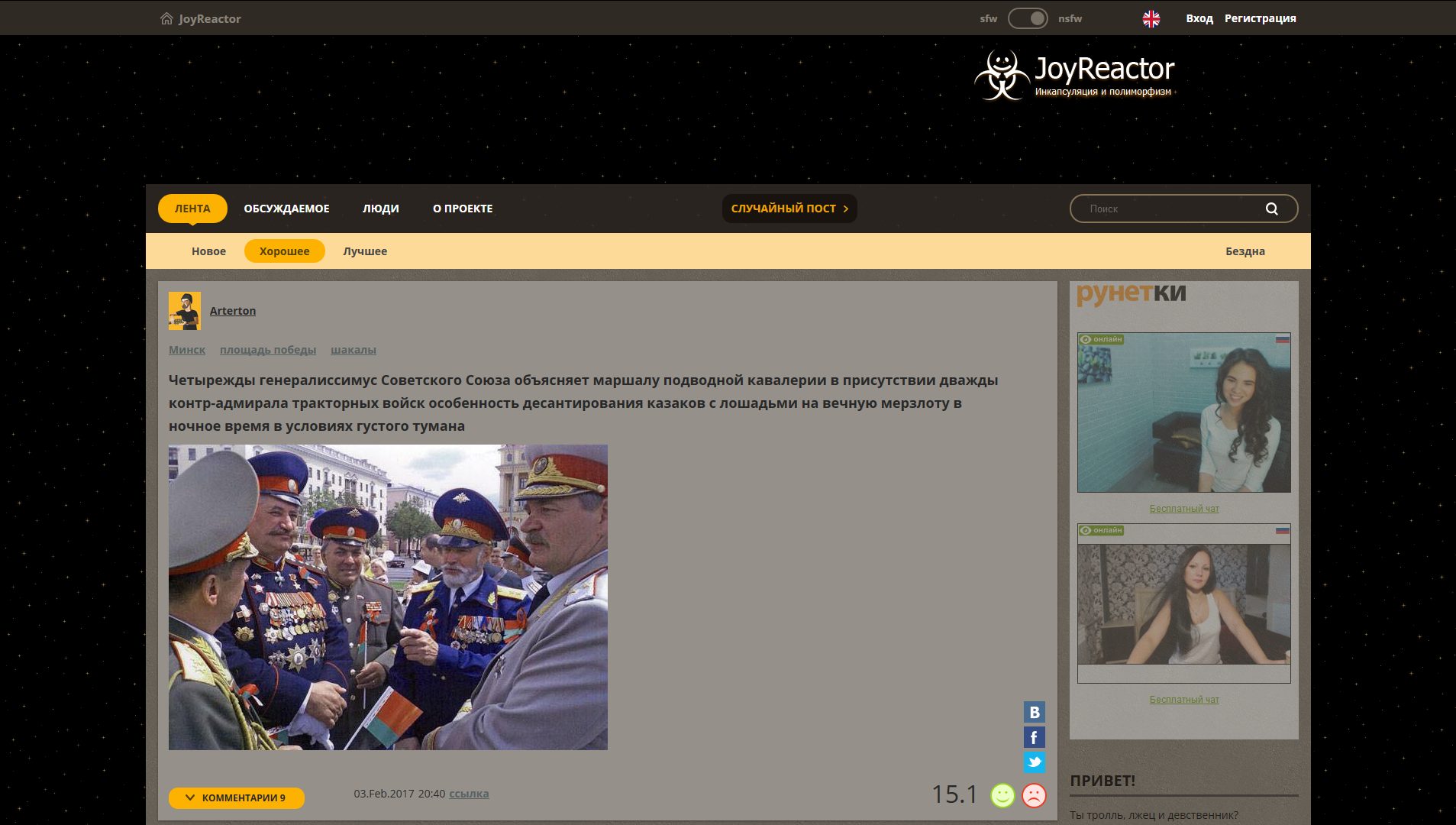
Task: Open the second рунетки webcam thumbnail
Action: coord(1184,603)
